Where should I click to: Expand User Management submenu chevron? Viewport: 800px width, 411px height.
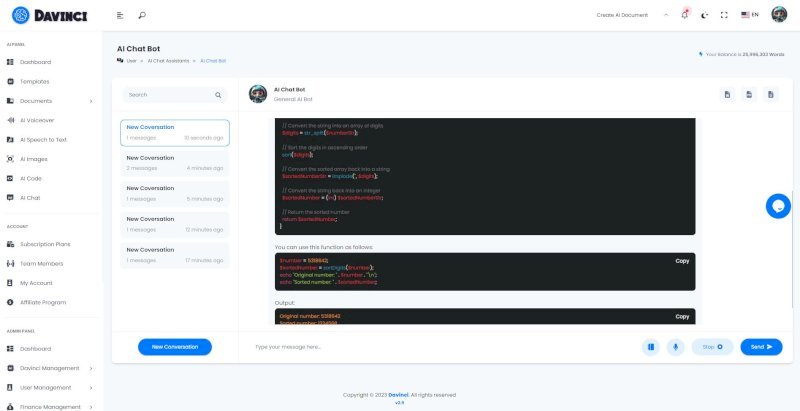point(91,388)
